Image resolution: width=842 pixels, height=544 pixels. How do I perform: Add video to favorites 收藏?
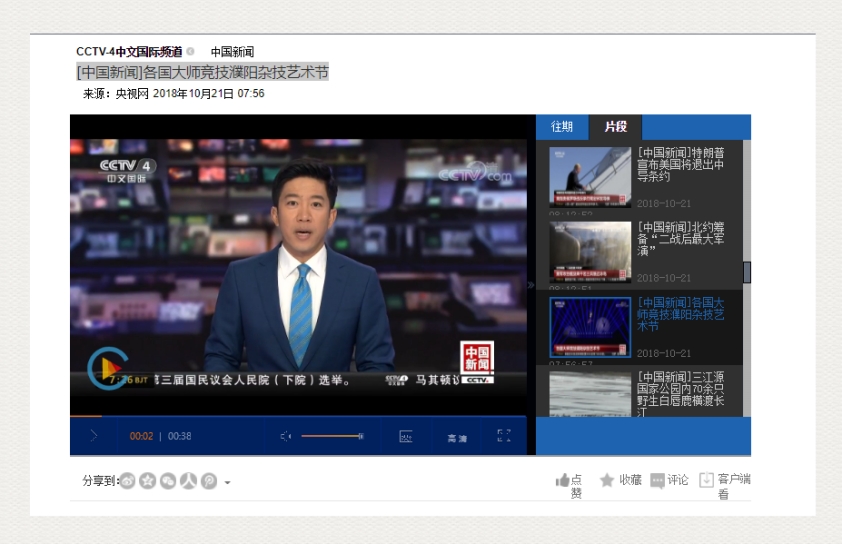tap(620, 480)
